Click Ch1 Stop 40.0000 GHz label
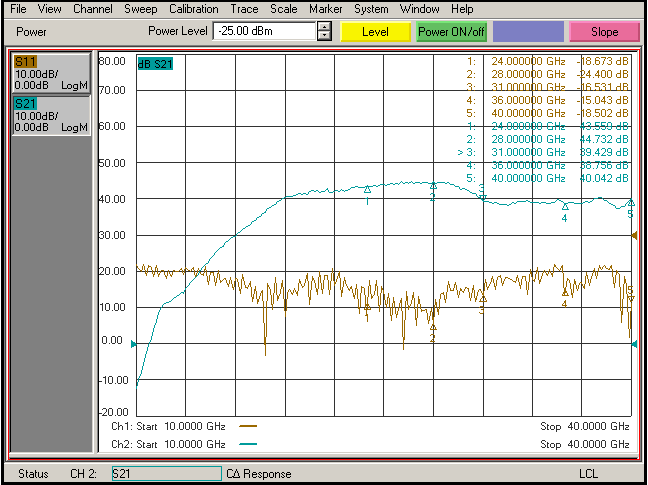 pyautogui.click(x=585, y=426)
